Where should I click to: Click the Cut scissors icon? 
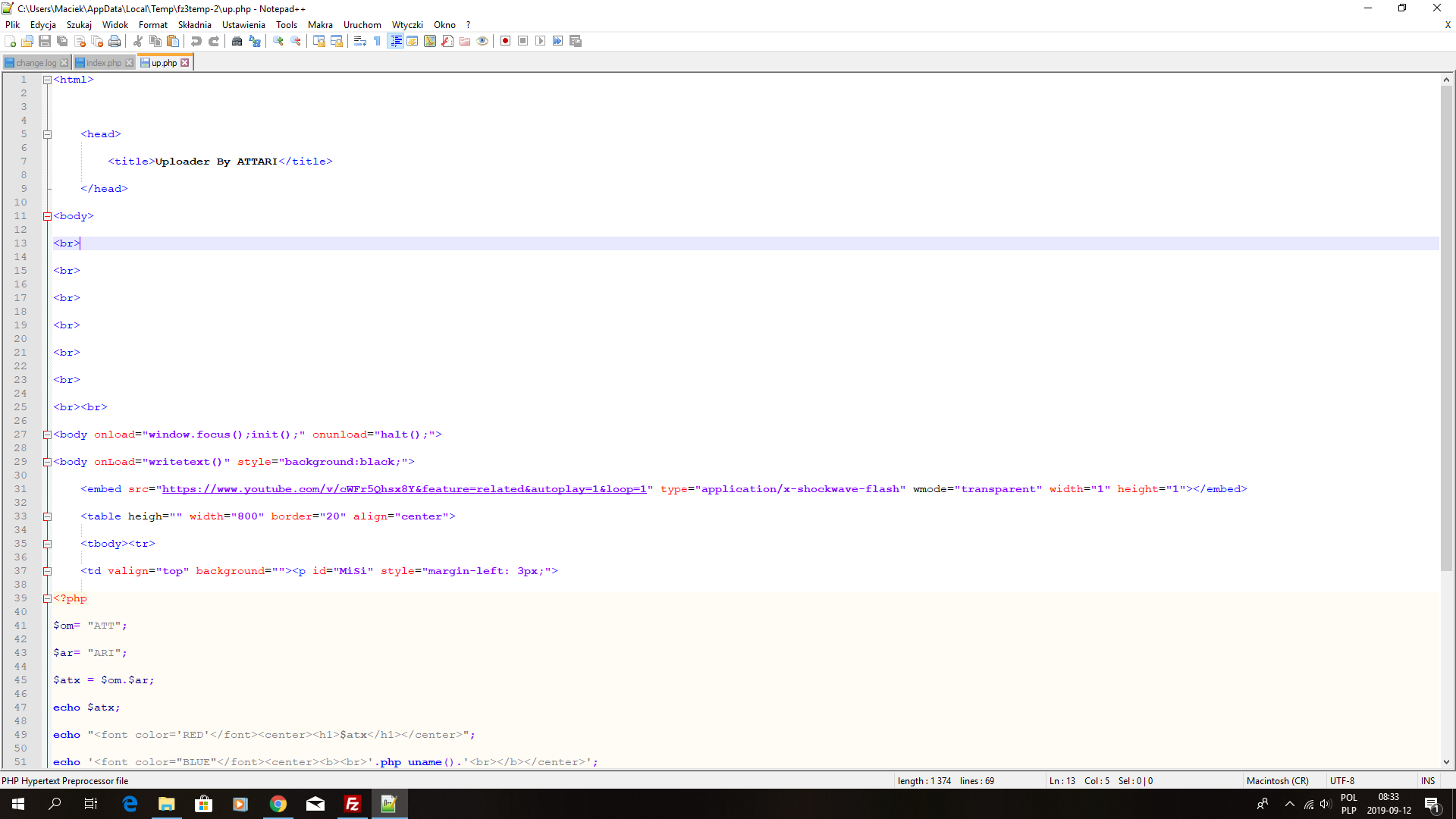[138, 41]
